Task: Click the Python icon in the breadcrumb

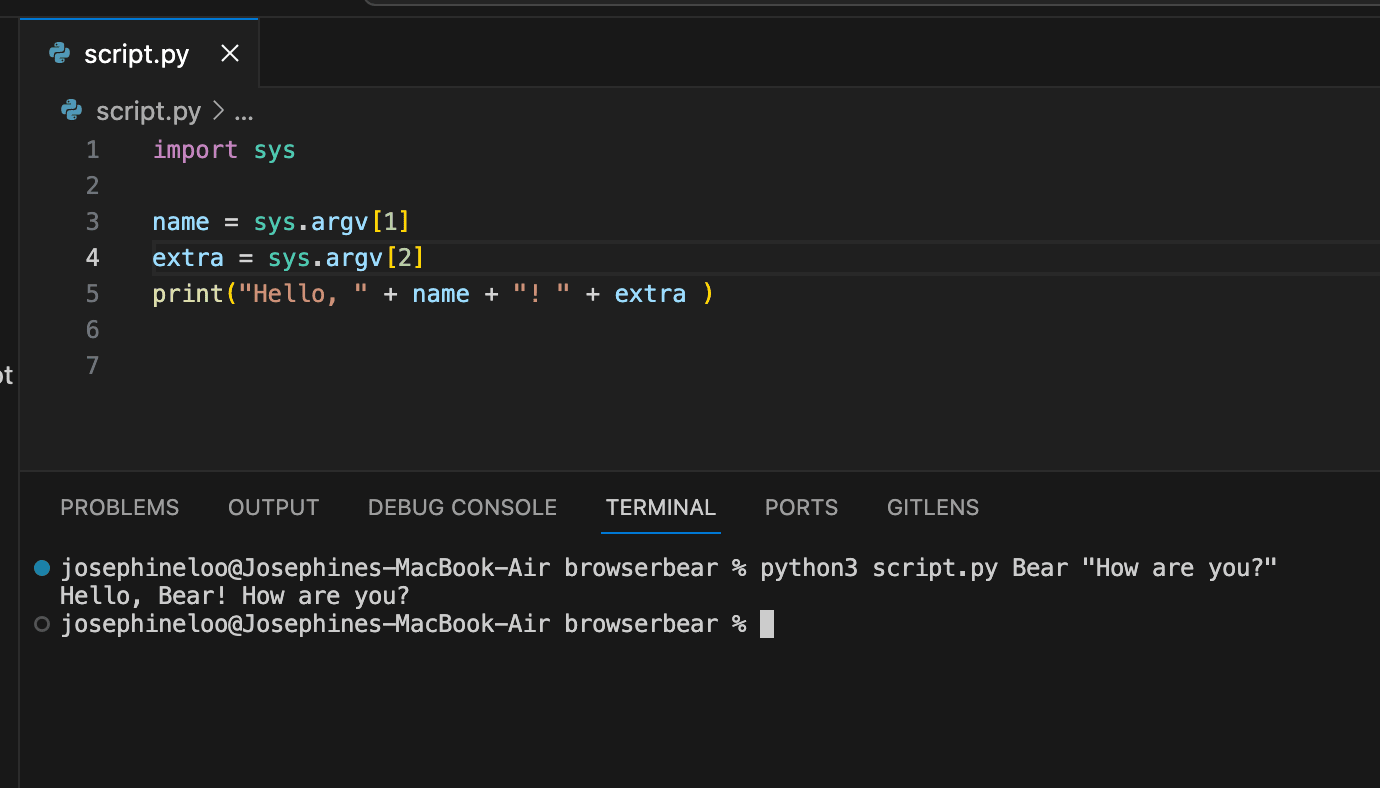Action: (71, 110)
